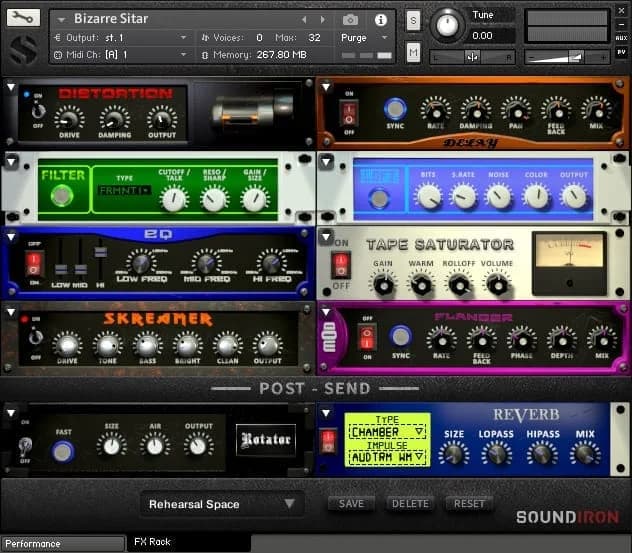This screenshot has width=632, height=553.
Task: Open the camera snapshot view
Action: click(350, 19)
